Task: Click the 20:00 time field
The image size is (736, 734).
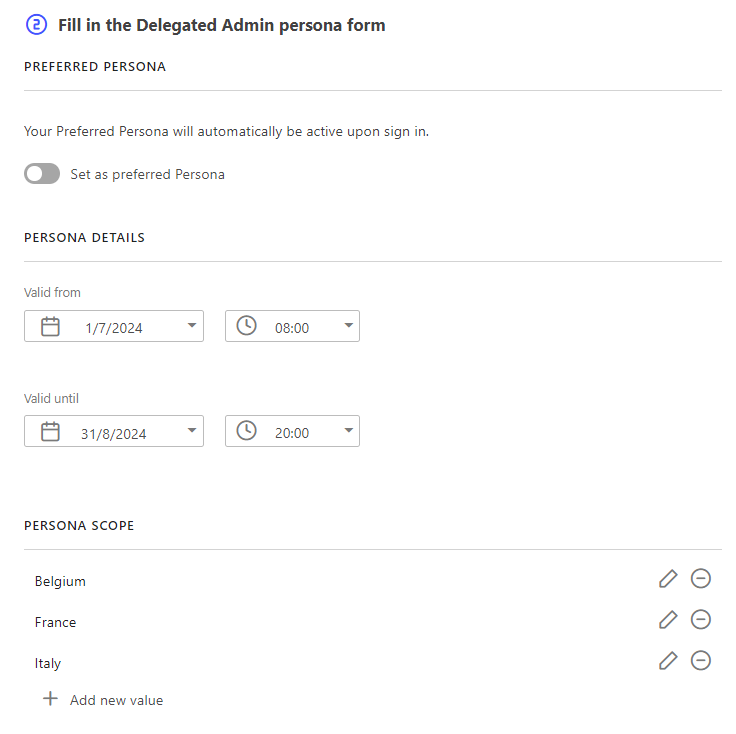Action: tap(292, 433)
